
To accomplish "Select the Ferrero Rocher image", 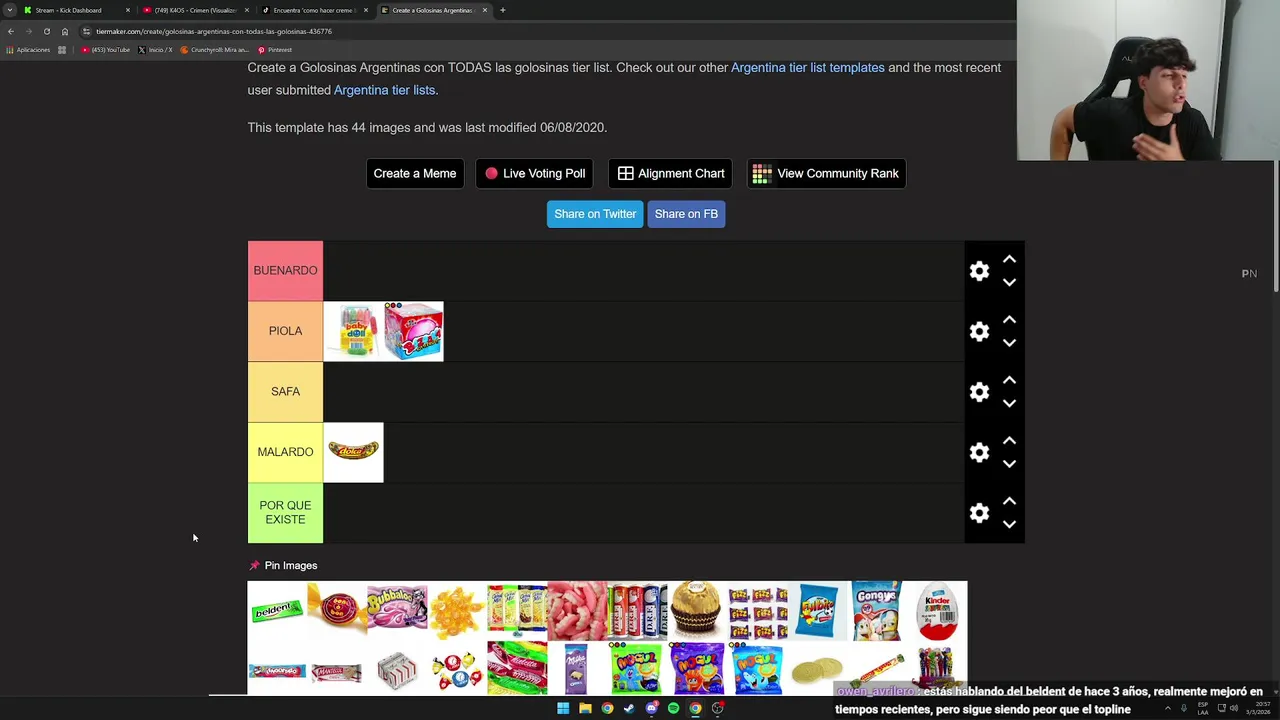I will (697, 611).
